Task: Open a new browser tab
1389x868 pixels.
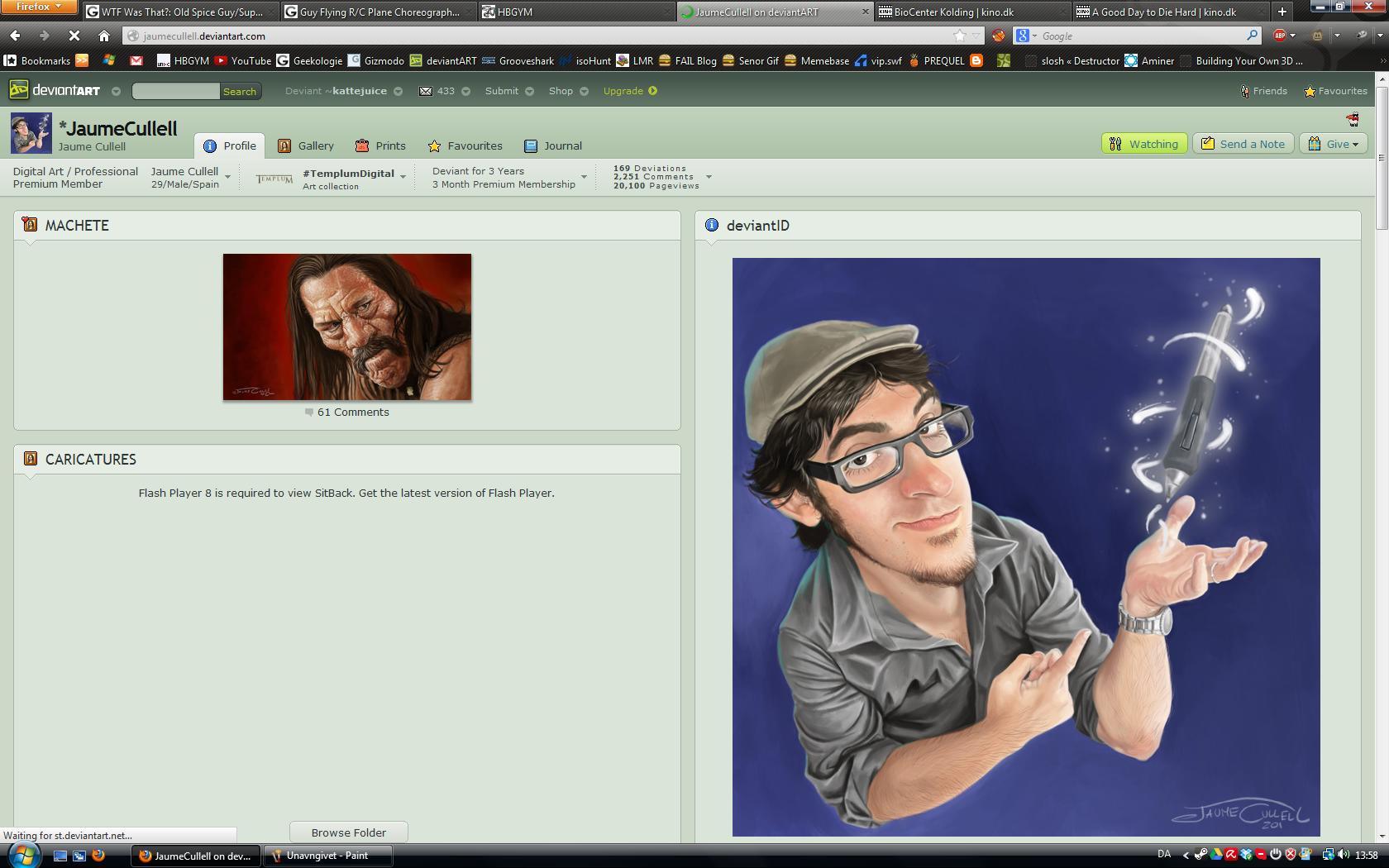Action: [x=1282, y=12]
